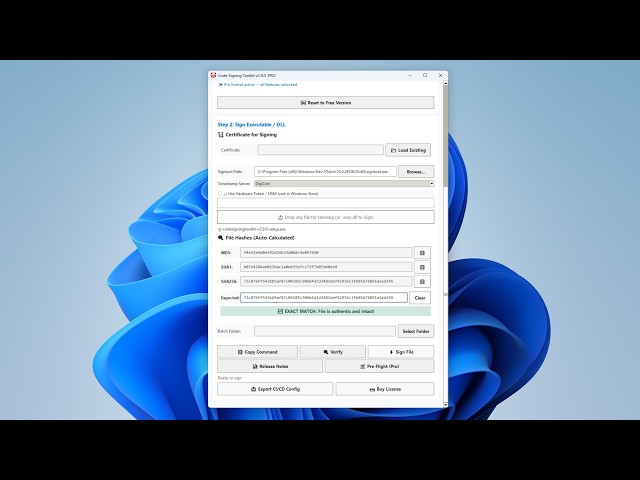Focus the Certificate input field
This screenshot has width=640, height=480.
[x=320, y=150]
